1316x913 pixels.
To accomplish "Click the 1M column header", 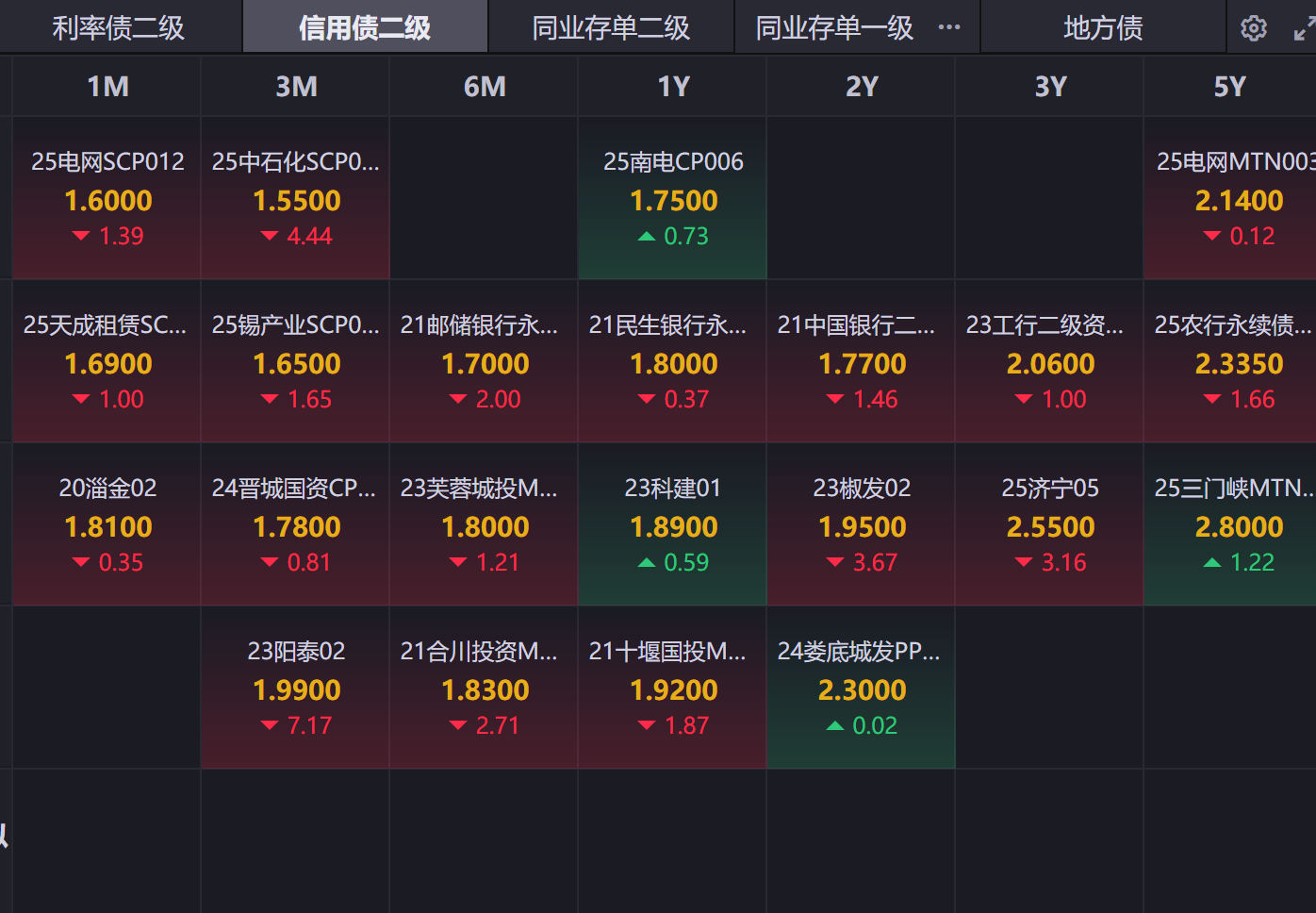I will (x=107, y=87).
